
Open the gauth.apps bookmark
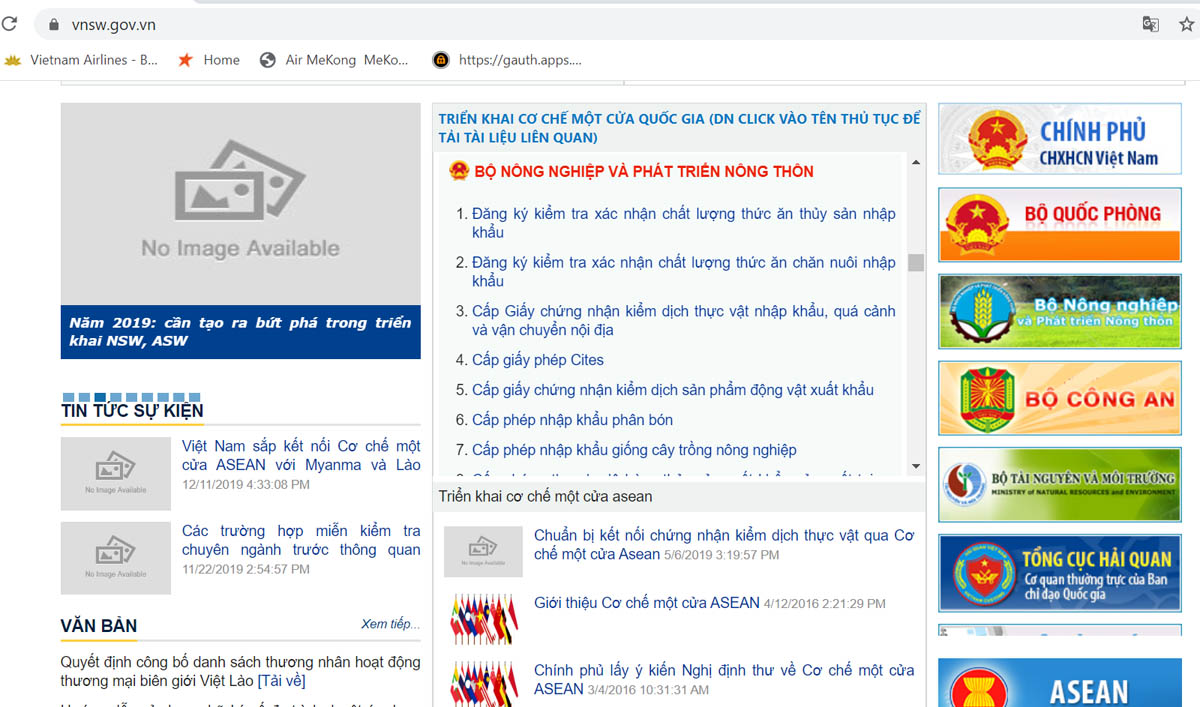point(507,60)
